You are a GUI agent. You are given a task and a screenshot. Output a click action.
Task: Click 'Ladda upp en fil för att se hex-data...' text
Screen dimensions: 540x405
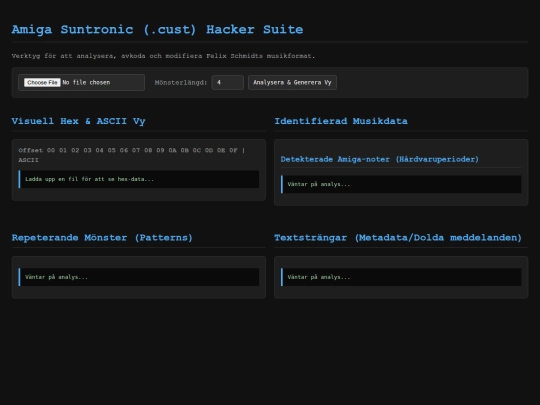[90, 179]
